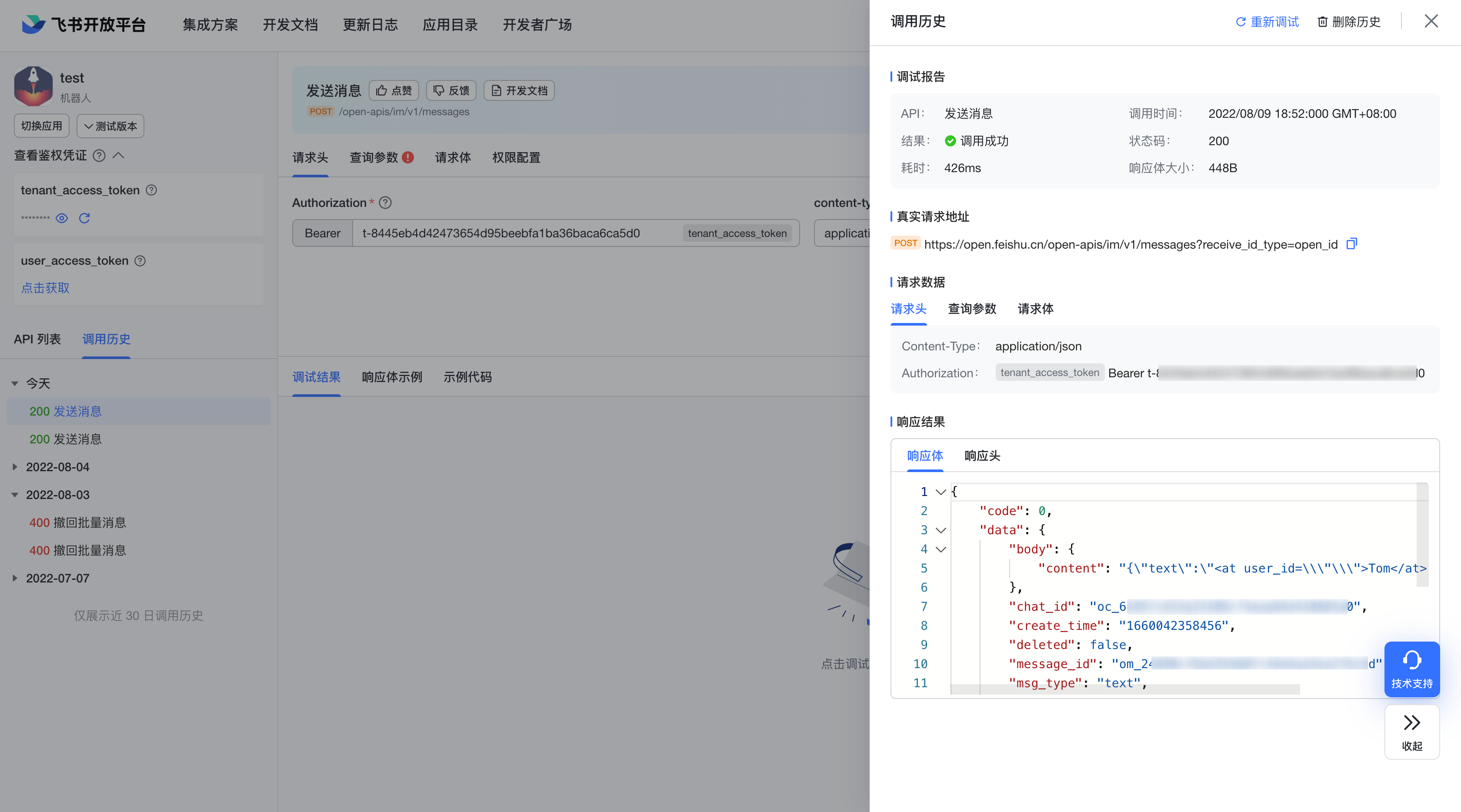
Task: Click the 重新调试 retry icon button
Action: tap(1267, 22)
